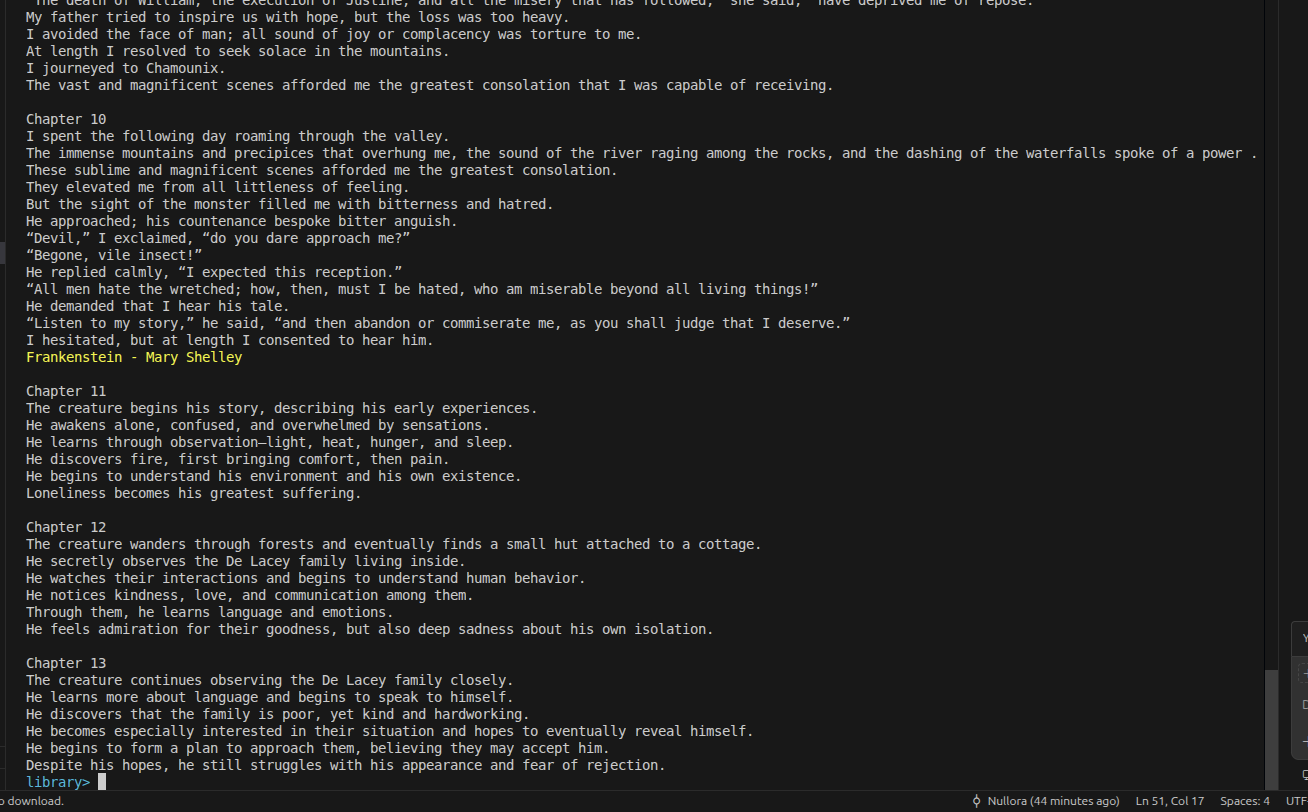Viewport: 1308px width, 812px height.
Task: Click the "Through them, he learns language" line
Action: [210, 612]
